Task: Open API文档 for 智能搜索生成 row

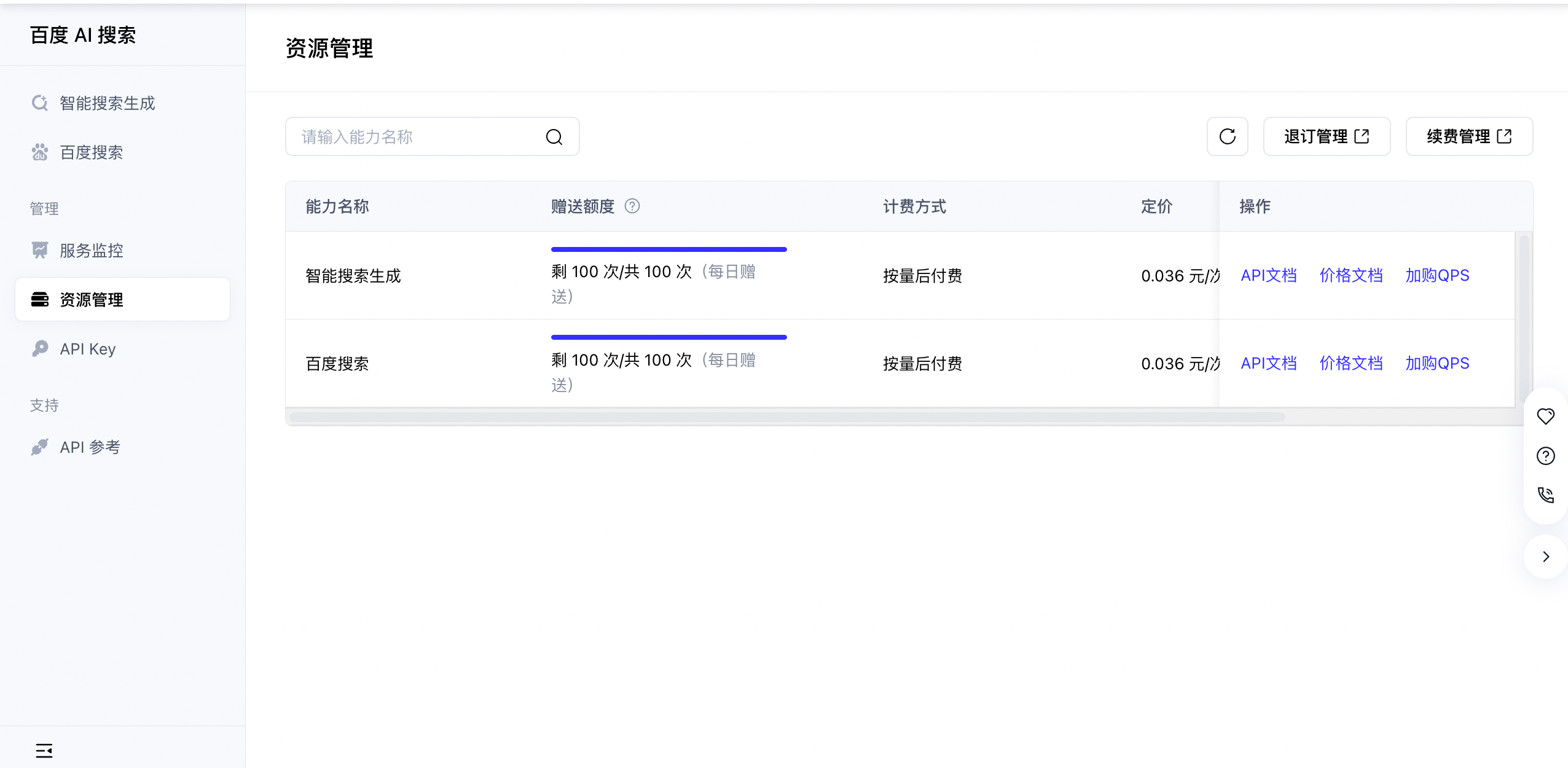Action: point(1268,275)
